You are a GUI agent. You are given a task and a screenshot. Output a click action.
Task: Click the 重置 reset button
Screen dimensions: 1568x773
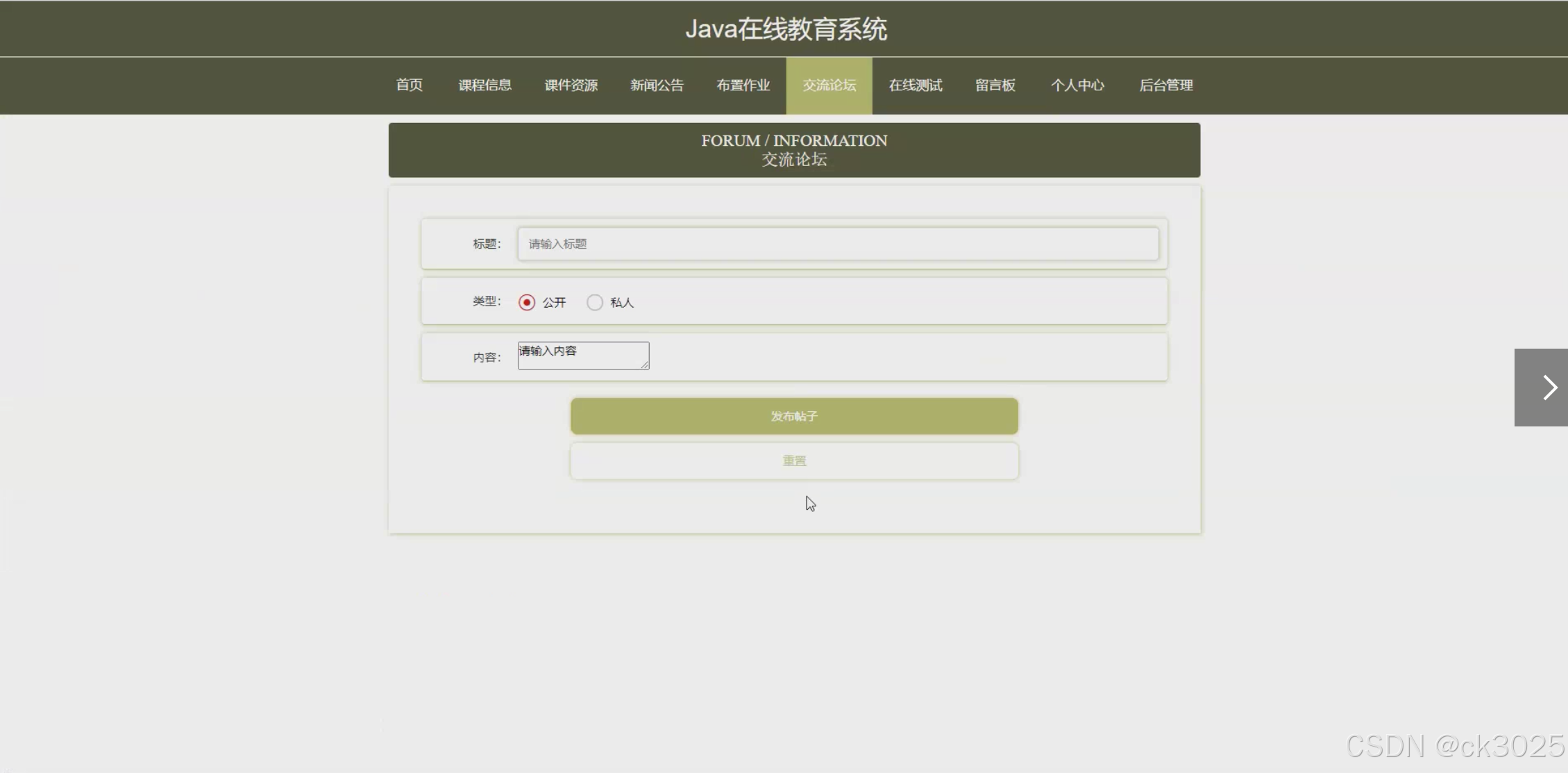[793, 460]
